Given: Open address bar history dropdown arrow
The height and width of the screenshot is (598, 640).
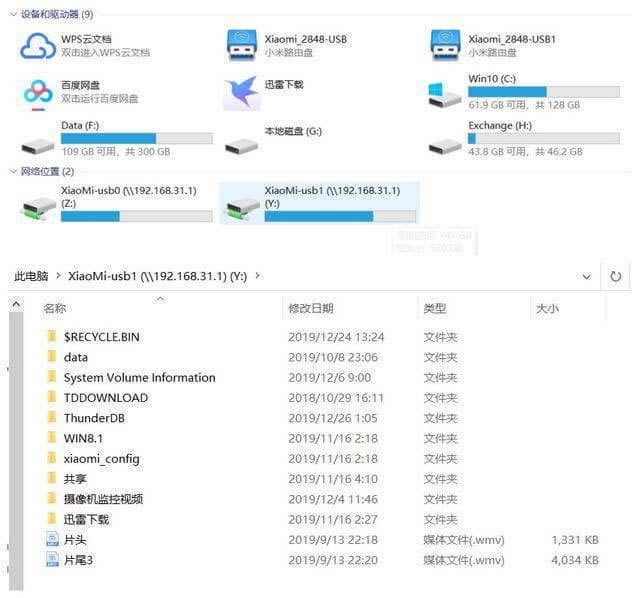Looking at the screenshot, I should pyautogui.click(x=589, y=276).
